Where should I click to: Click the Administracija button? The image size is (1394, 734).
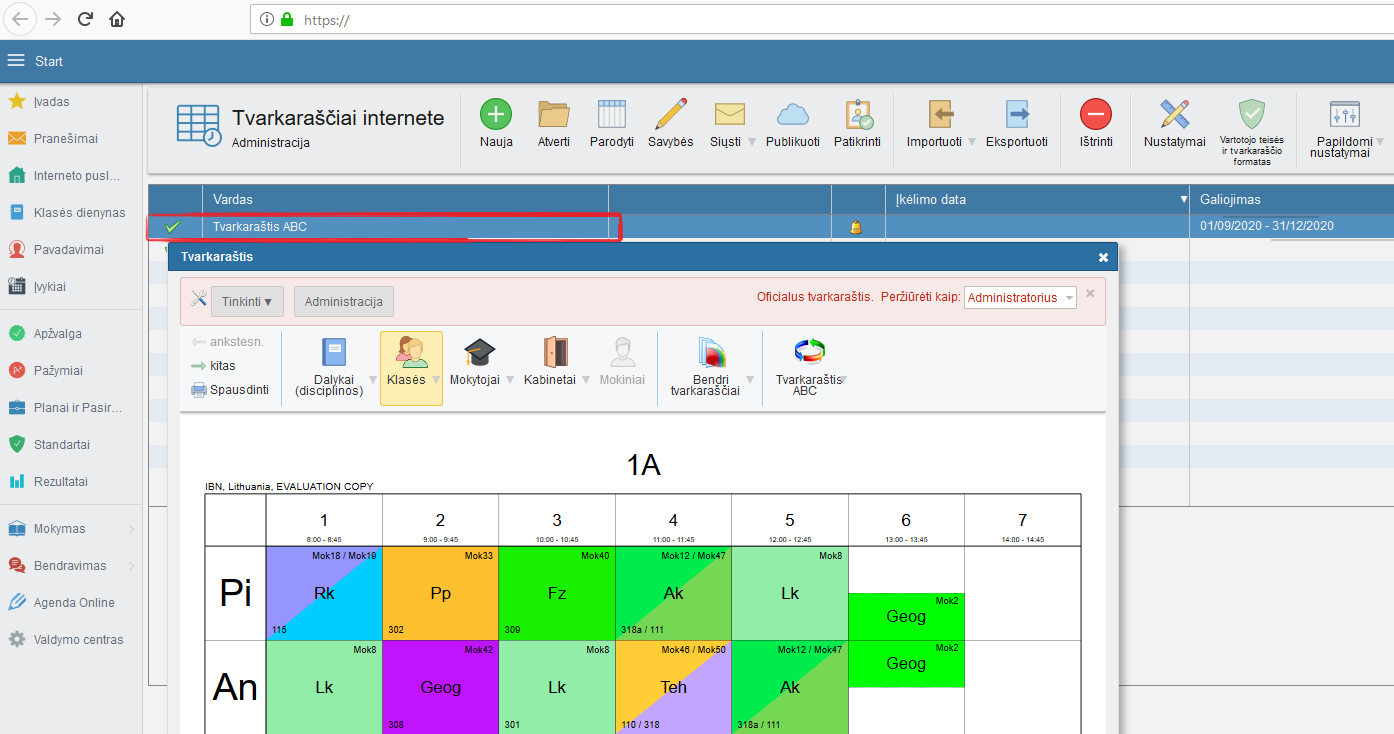[x=344, y=301]
